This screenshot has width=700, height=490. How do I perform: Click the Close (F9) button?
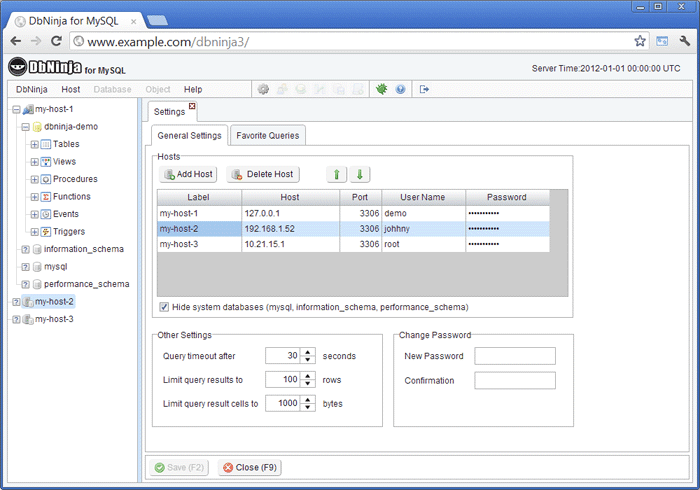click(x=250, y=467)
